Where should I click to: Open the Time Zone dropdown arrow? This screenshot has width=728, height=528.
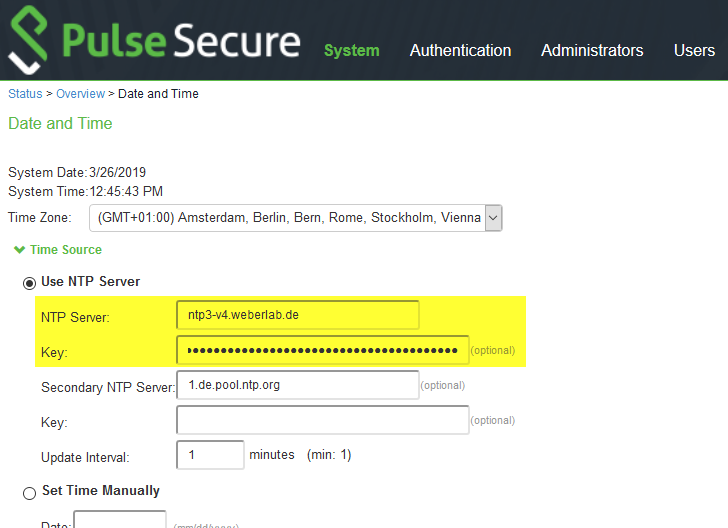(x=494, y=218)
